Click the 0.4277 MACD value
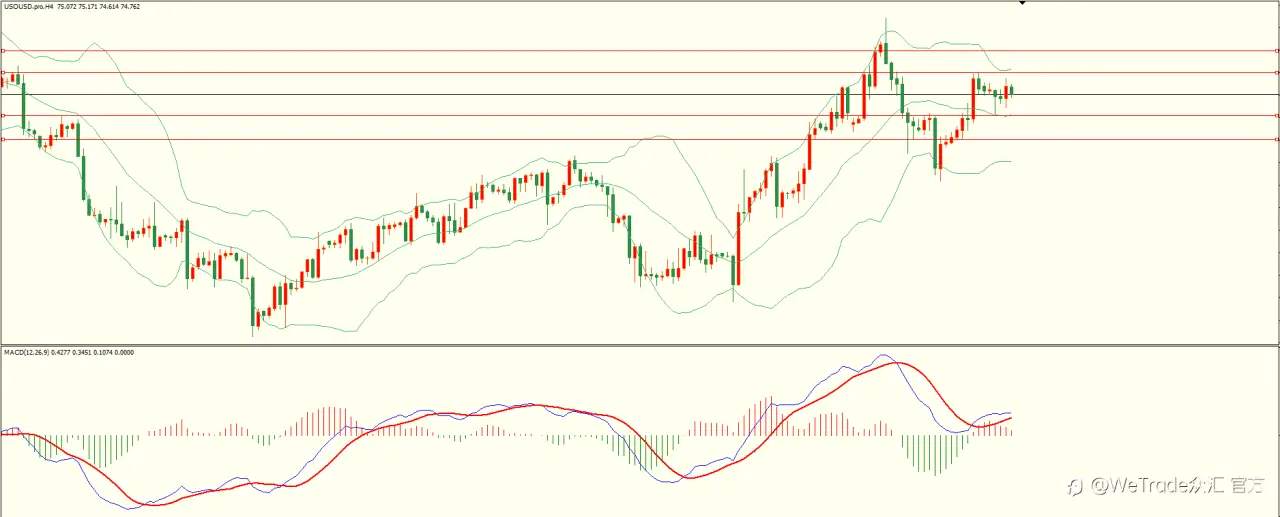 61,352
